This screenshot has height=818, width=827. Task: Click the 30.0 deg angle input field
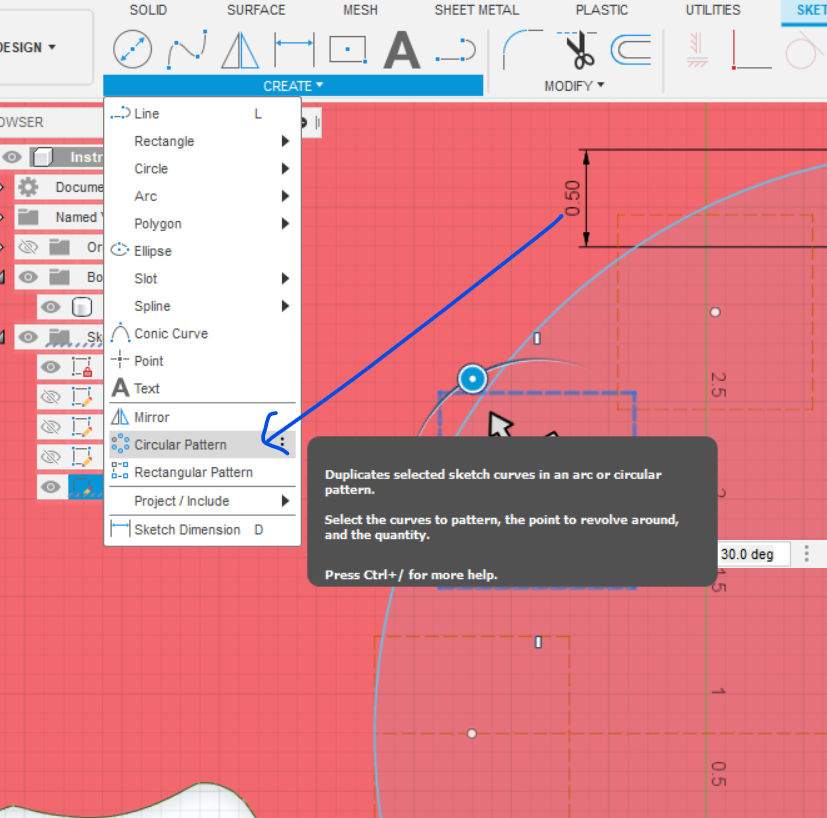[753, 554]
